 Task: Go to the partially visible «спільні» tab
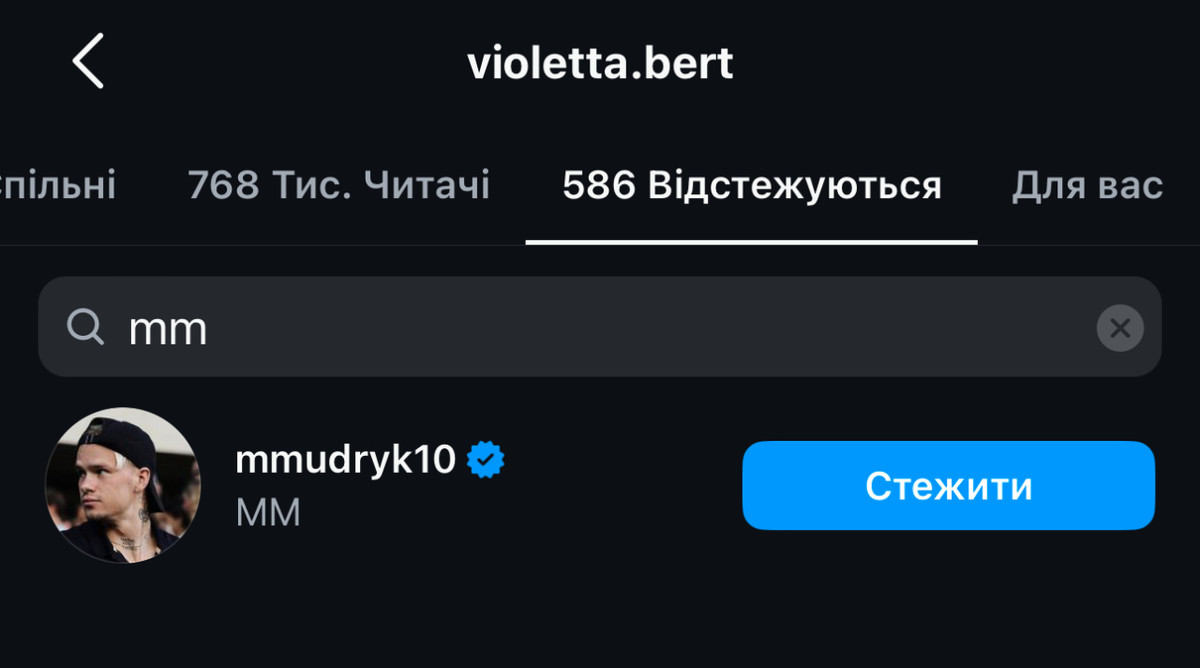58,185
